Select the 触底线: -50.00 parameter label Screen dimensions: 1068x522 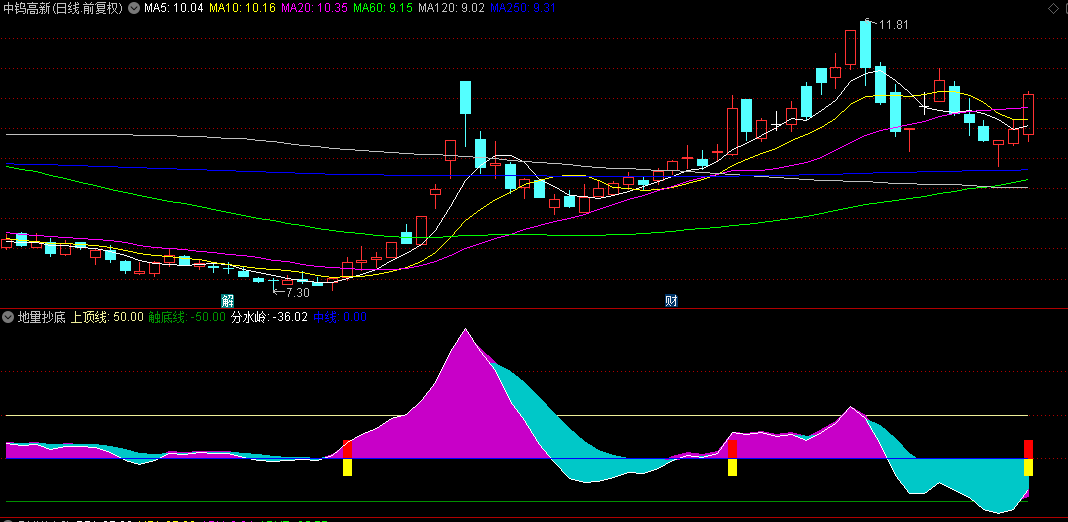coord(187,317)
